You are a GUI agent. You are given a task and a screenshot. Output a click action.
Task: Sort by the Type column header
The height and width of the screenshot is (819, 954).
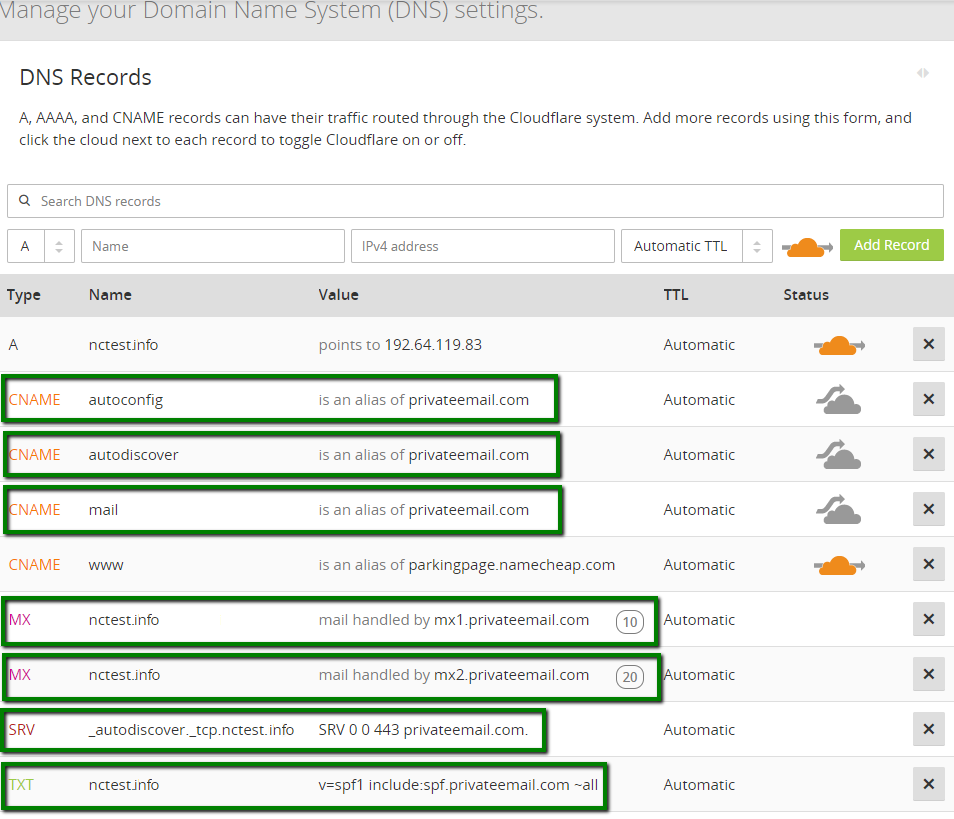click(24, 295)
